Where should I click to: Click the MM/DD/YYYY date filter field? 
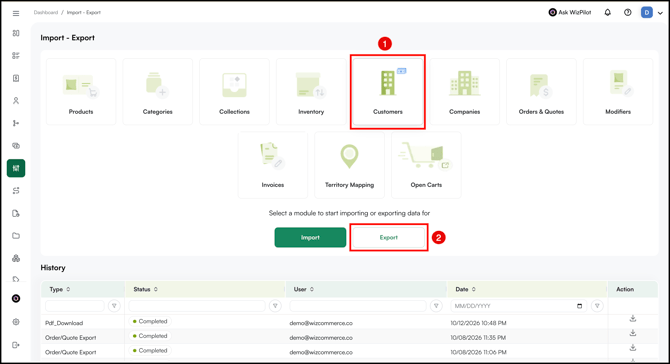[519, 306]
